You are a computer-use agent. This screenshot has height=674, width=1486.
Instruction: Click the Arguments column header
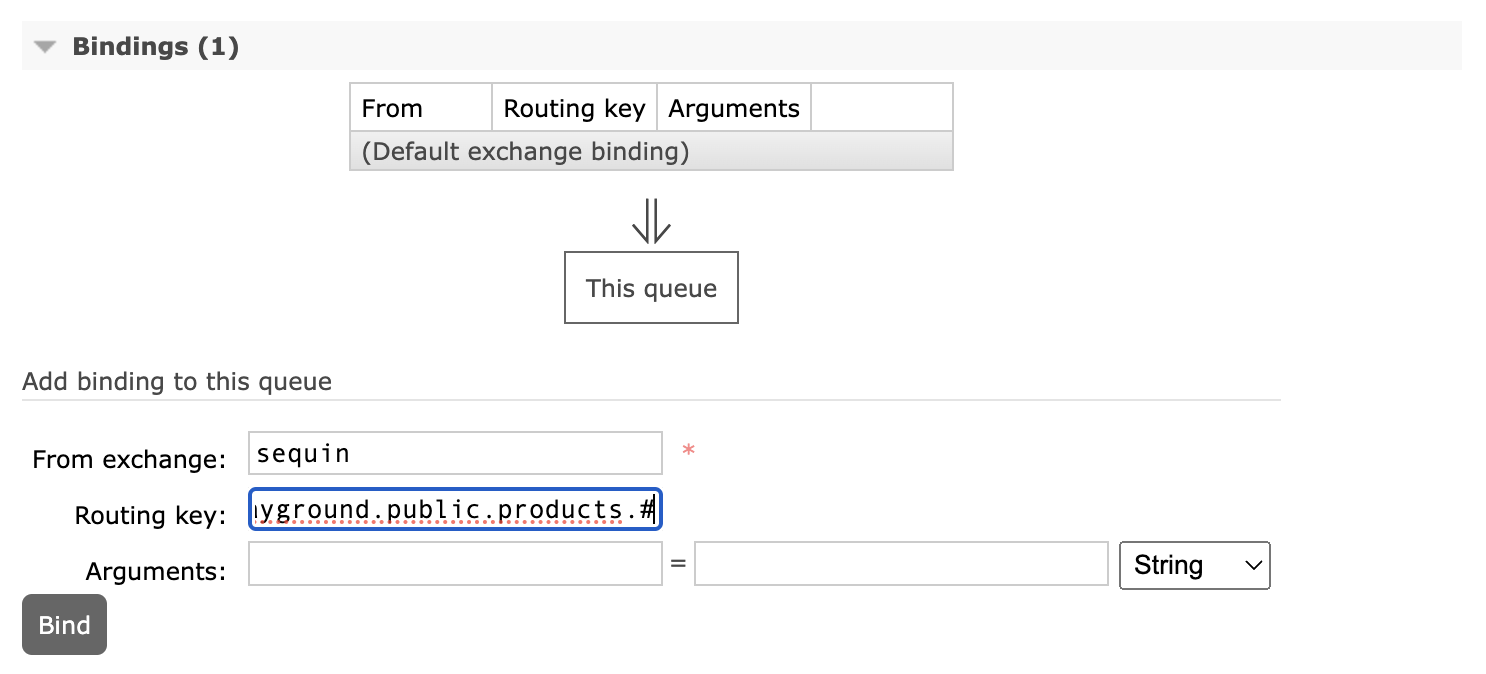click(733, 107)
